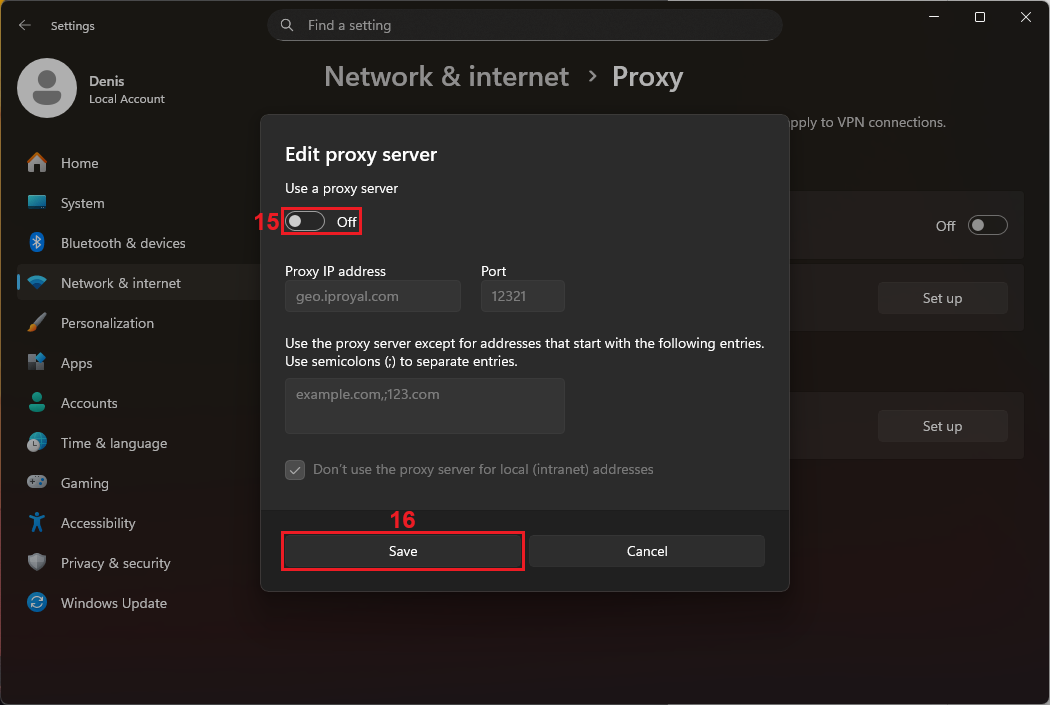This screenshot has height=705, width=1050.
Task: Click the Proxy IP address field
Action: coord(373,296)
